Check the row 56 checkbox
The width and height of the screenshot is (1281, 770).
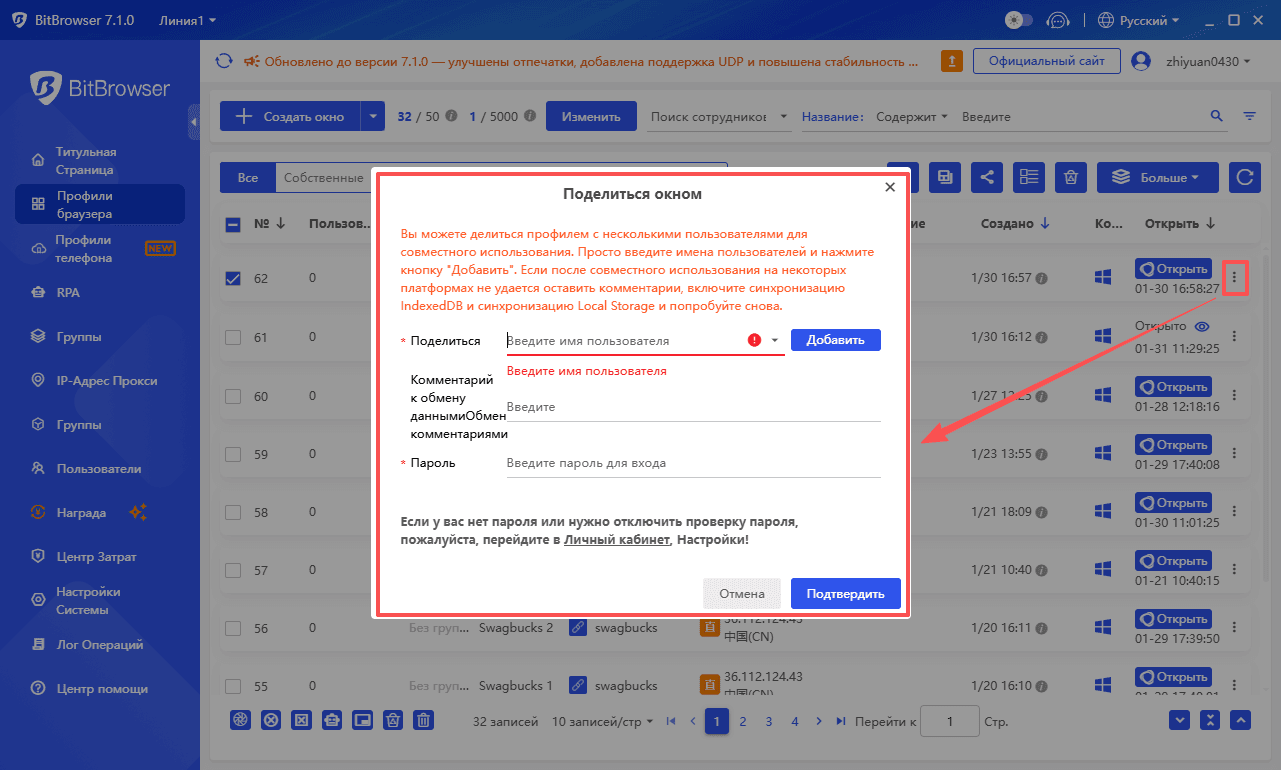click(x=233, y=628)
